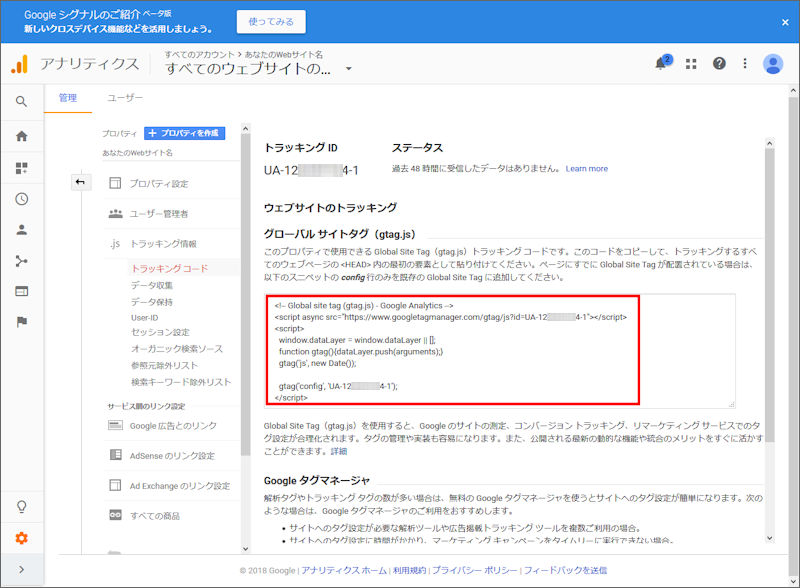Click the property column scrollbar down arrow

245,549
